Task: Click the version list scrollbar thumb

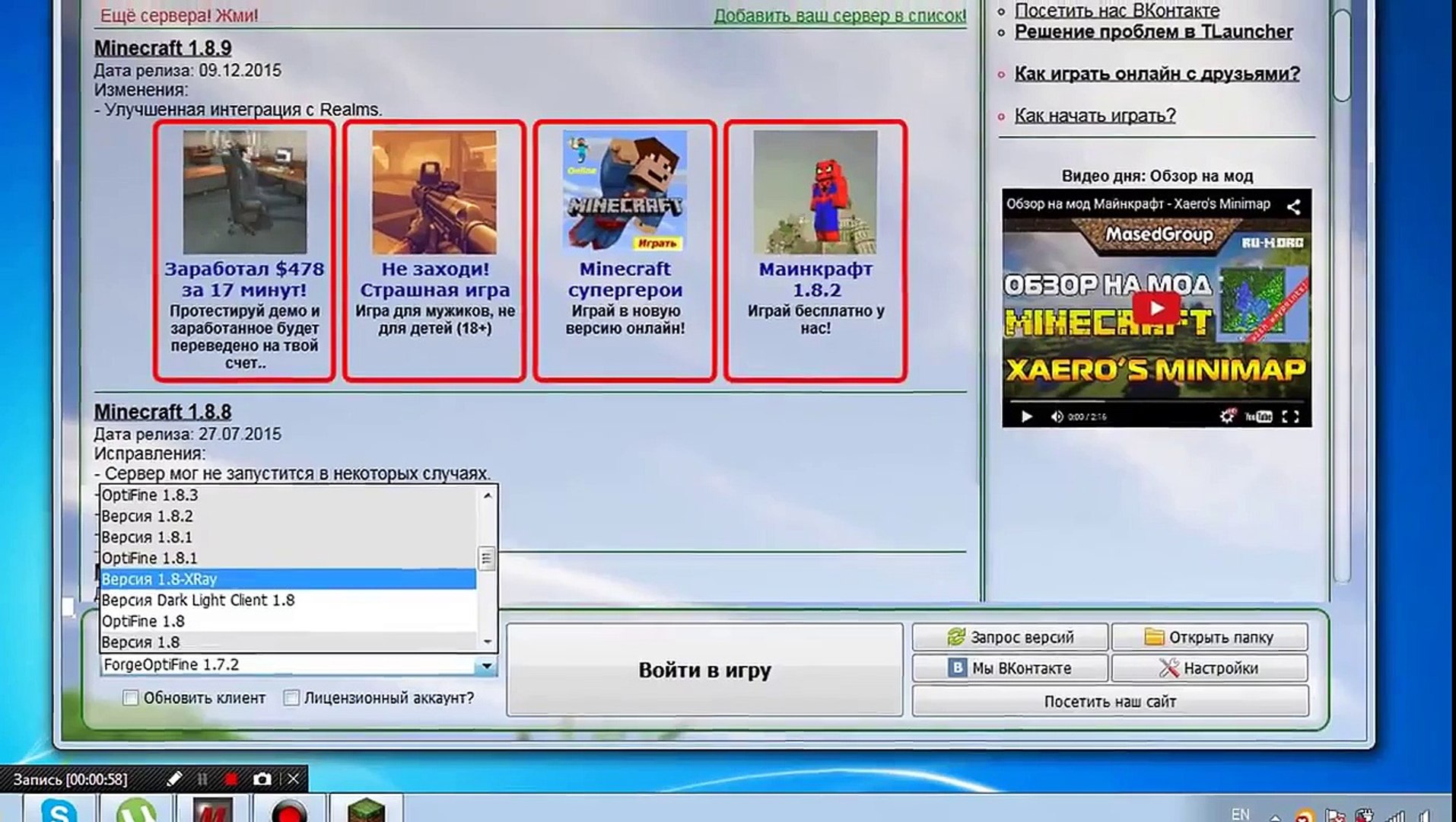Action: (x=488, y=559)
